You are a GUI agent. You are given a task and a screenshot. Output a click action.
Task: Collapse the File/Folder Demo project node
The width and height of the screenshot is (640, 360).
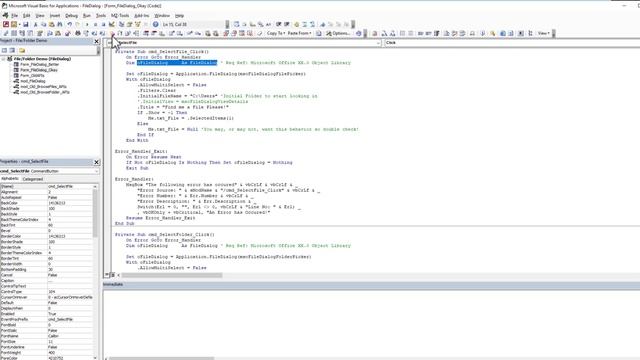[x=4, y=59]
